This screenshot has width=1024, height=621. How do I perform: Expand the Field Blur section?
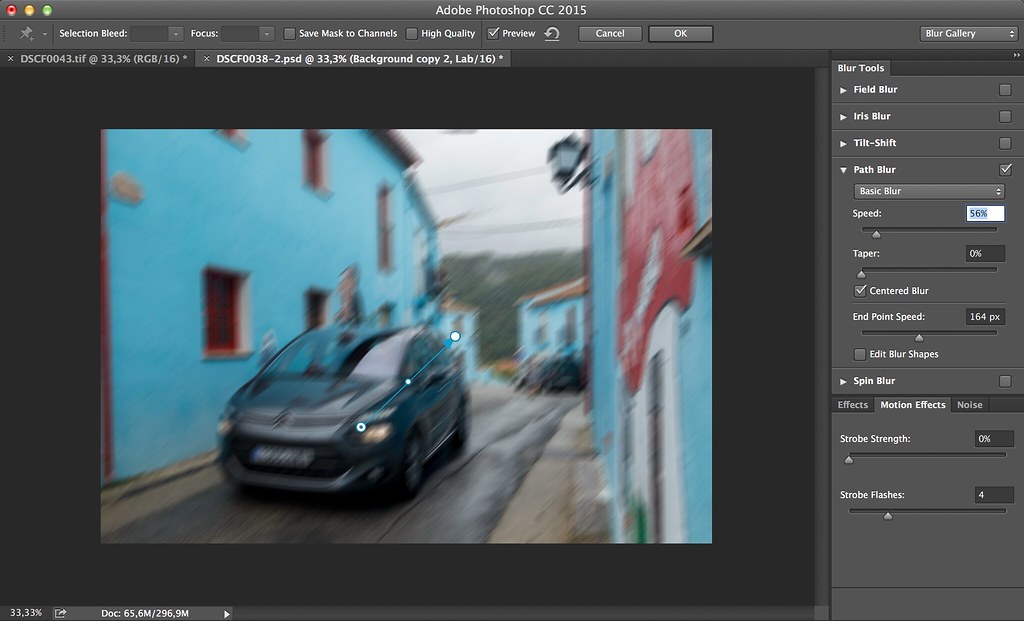point(843,90)
